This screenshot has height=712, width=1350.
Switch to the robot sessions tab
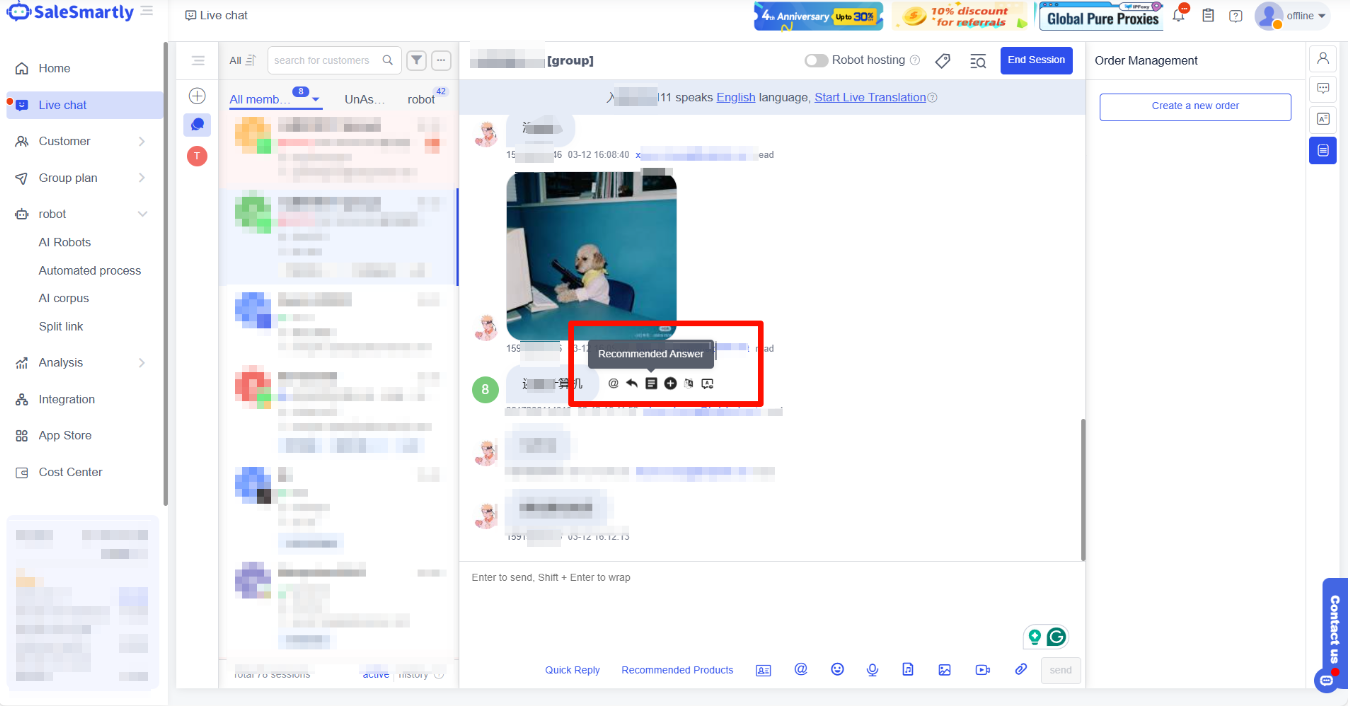pos(421,99)
